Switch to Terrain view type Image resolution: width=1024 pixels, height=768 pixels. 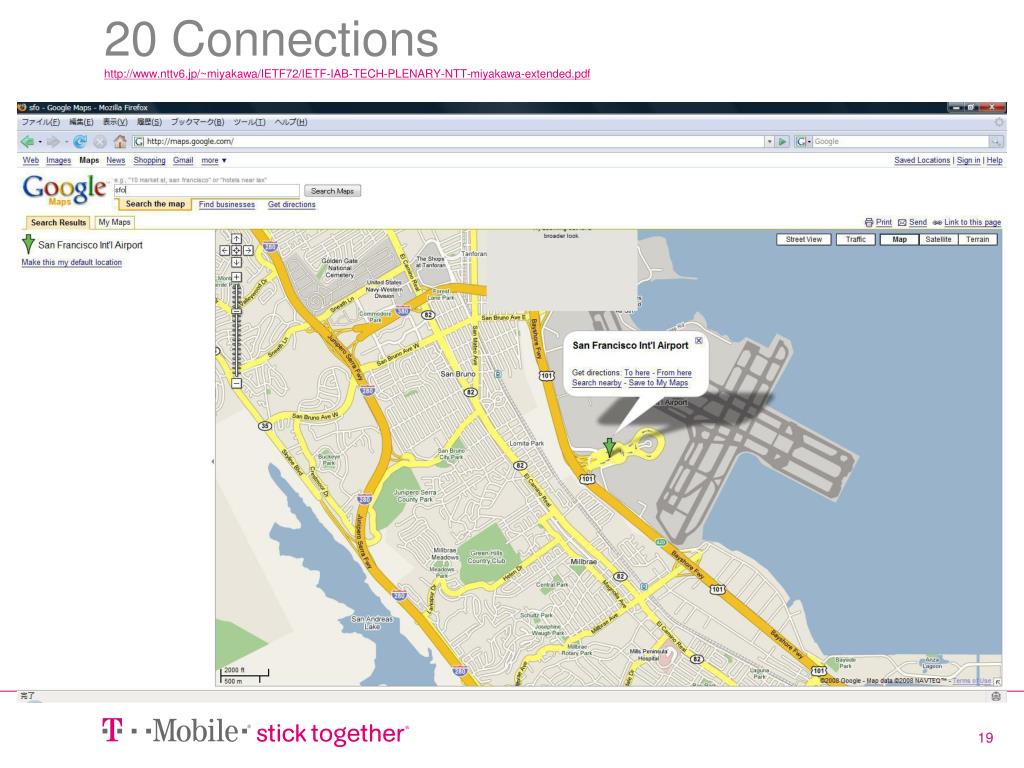coord(978,240)
